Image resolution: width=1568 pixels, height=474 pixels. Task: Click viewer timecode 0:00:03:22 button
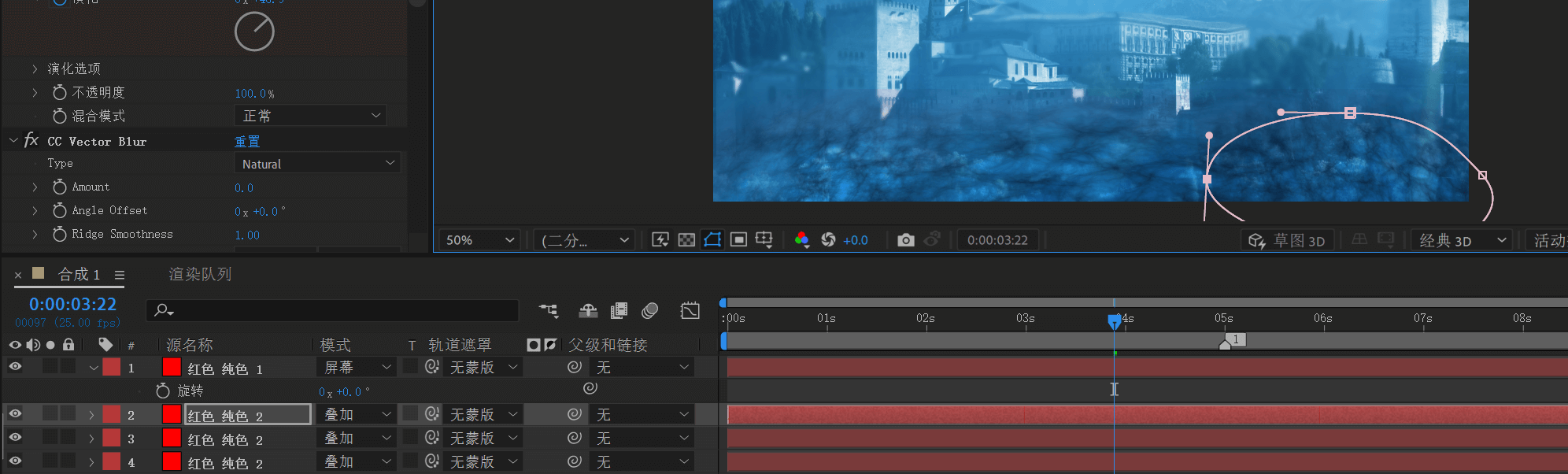pyautogui.click(x=997, y=240)
